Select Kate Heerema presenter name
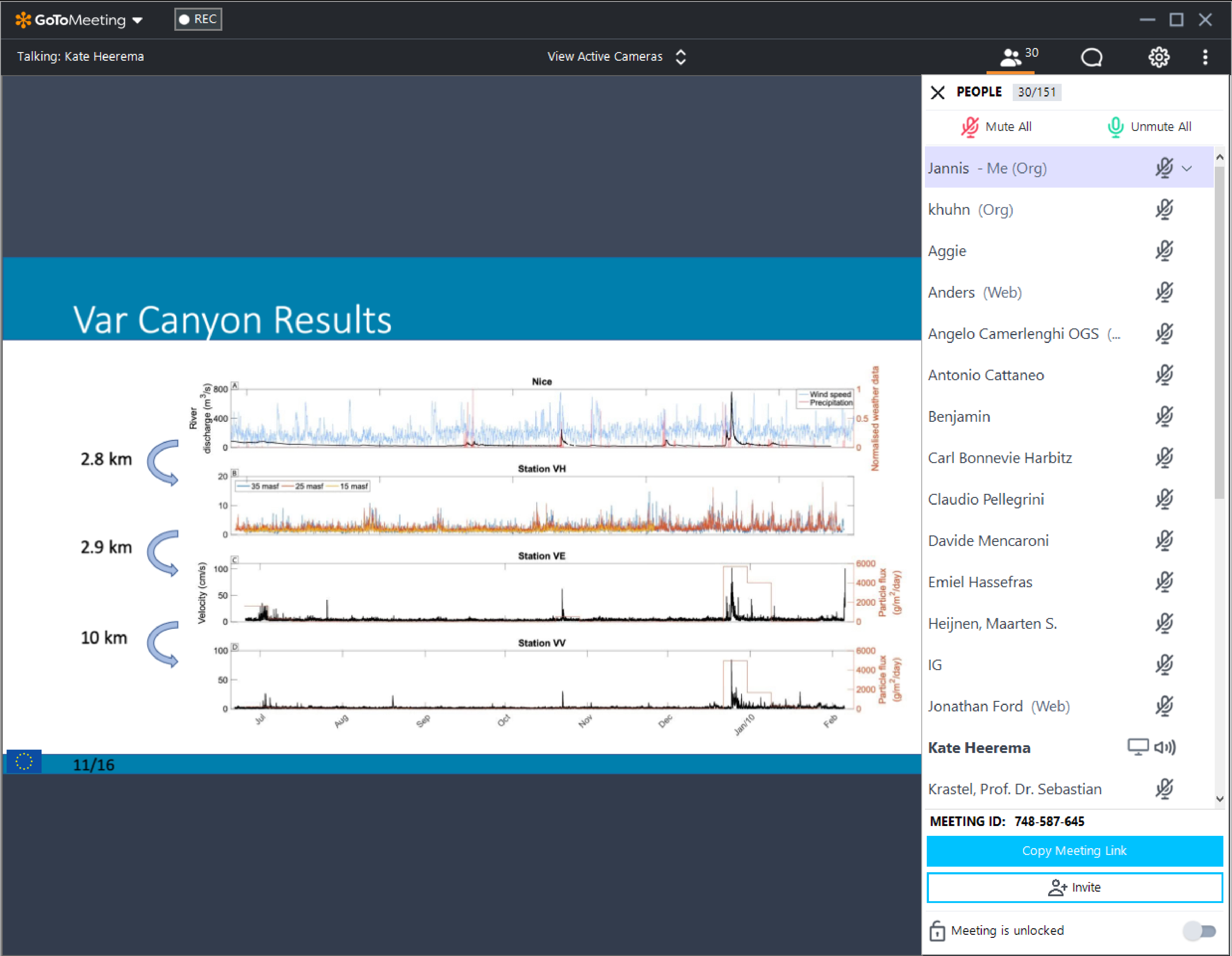The image size is (1232, 956). click(x=979, y=748)
